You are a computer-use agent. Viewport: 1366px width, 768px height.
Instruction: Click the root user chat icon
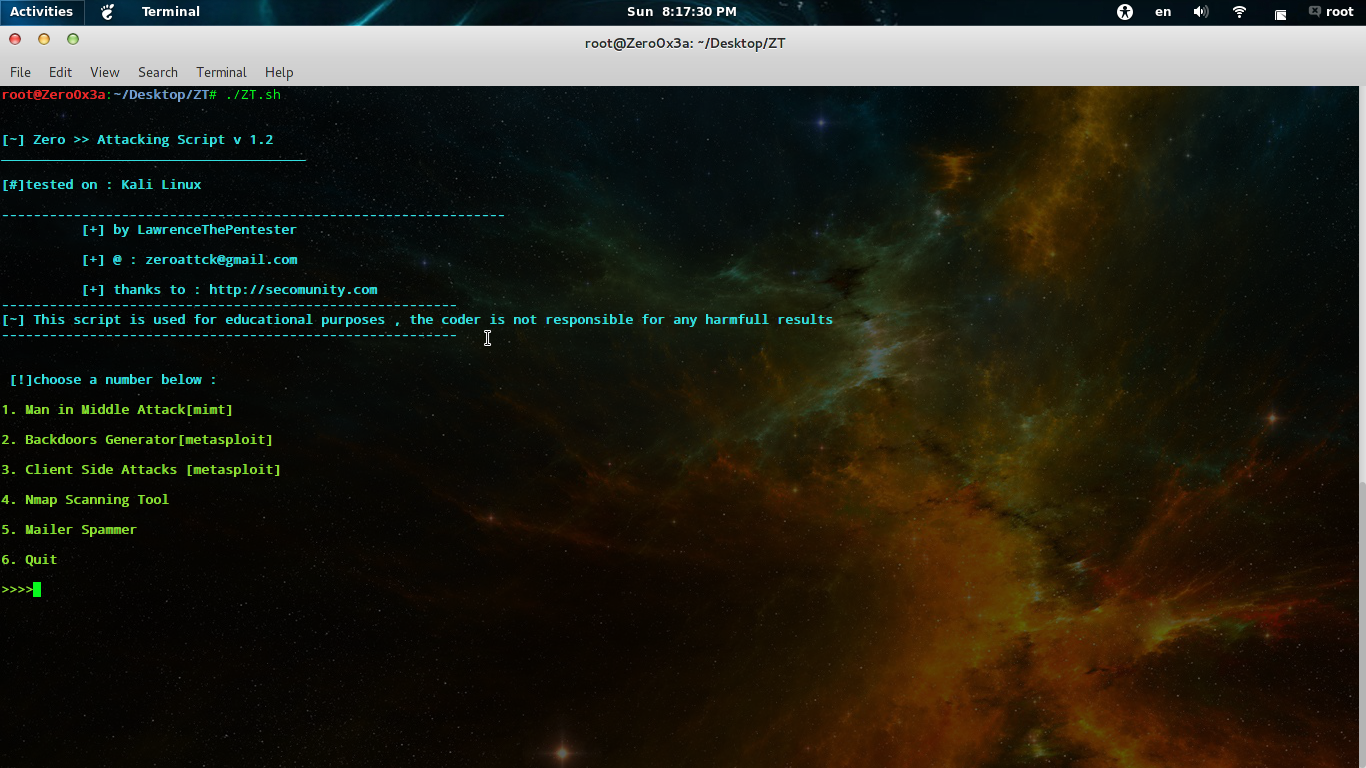point(1315,12)
